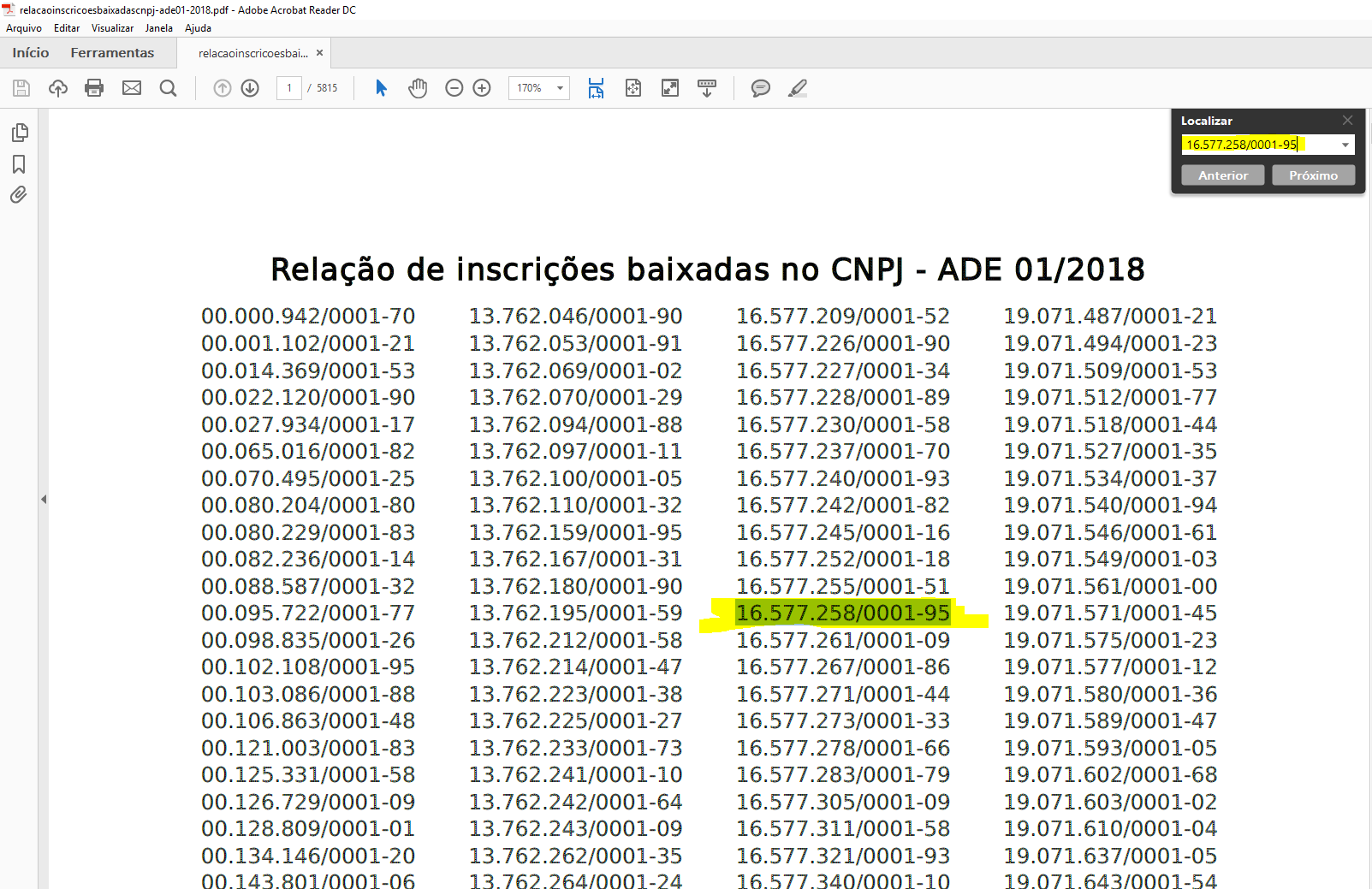Select the Hand tool

pos(418,88)
